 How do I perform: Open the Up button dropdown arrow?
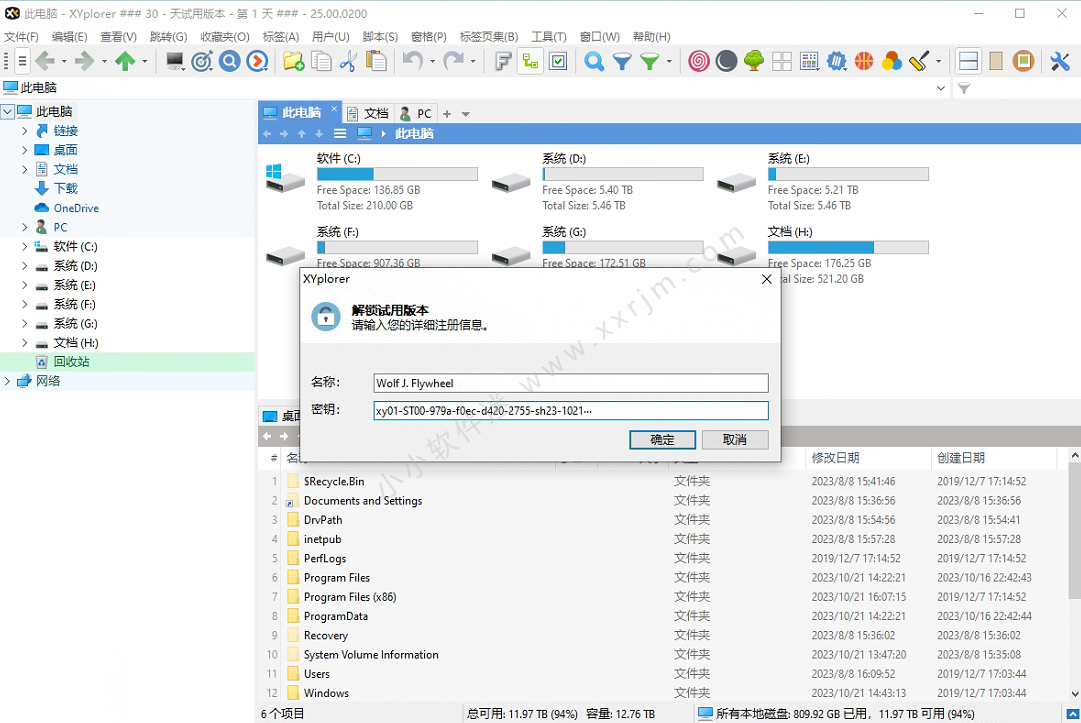pos(145,61)
